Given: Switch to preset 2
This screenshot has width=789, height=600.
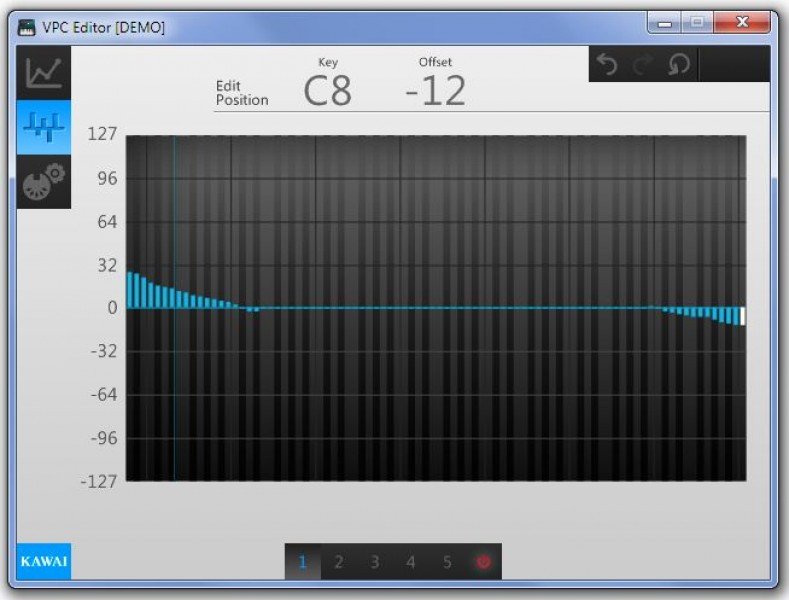Looking at the screenshot, I should pos(339,562).
